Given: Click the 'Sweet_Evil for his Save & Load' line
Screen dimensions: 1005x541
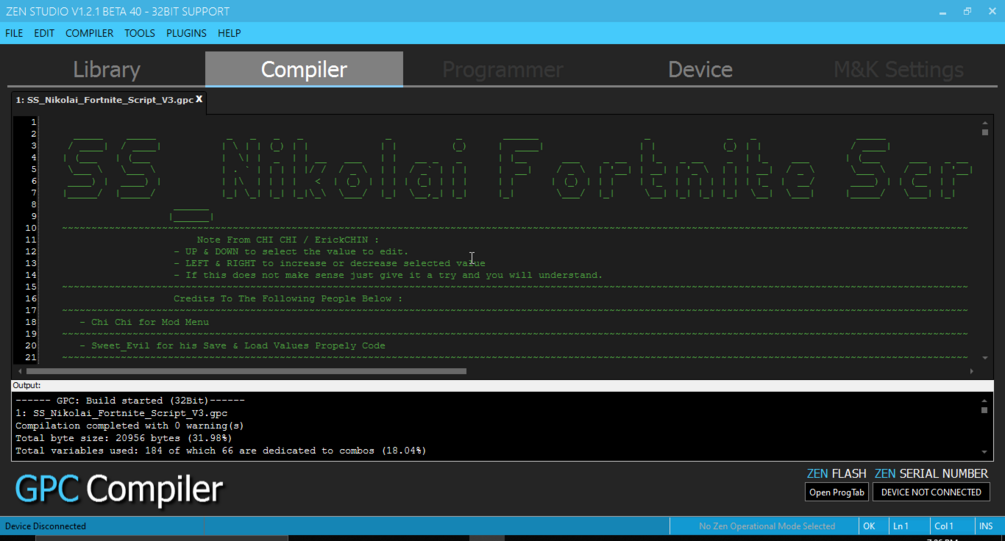Looking at the screenshot, I should tap(233, 346).
